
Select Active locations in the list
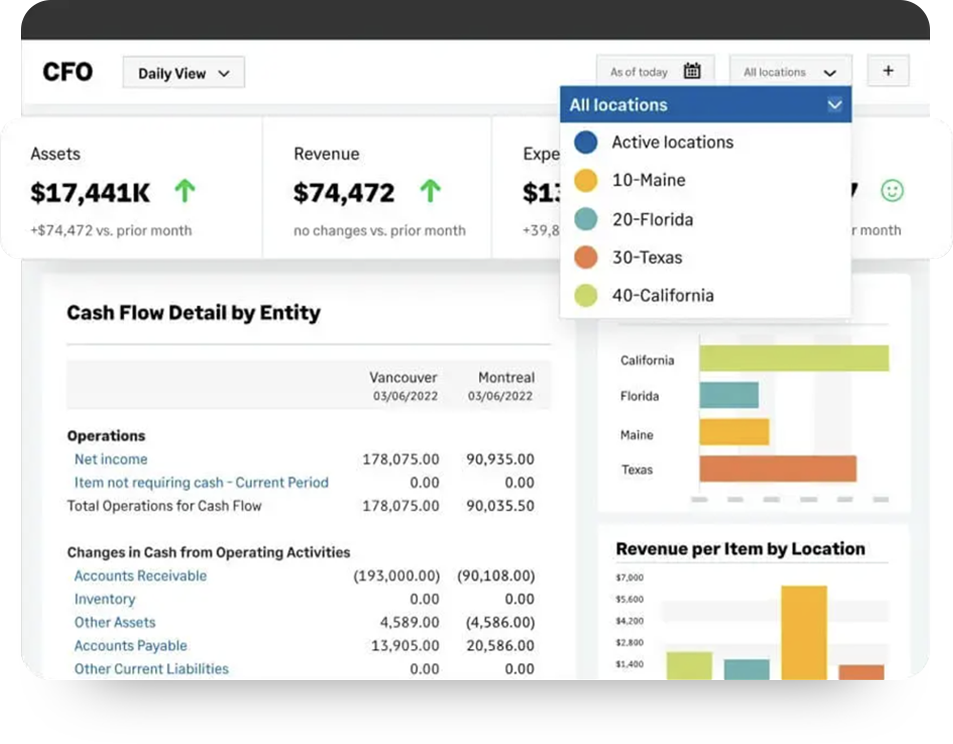672,142
